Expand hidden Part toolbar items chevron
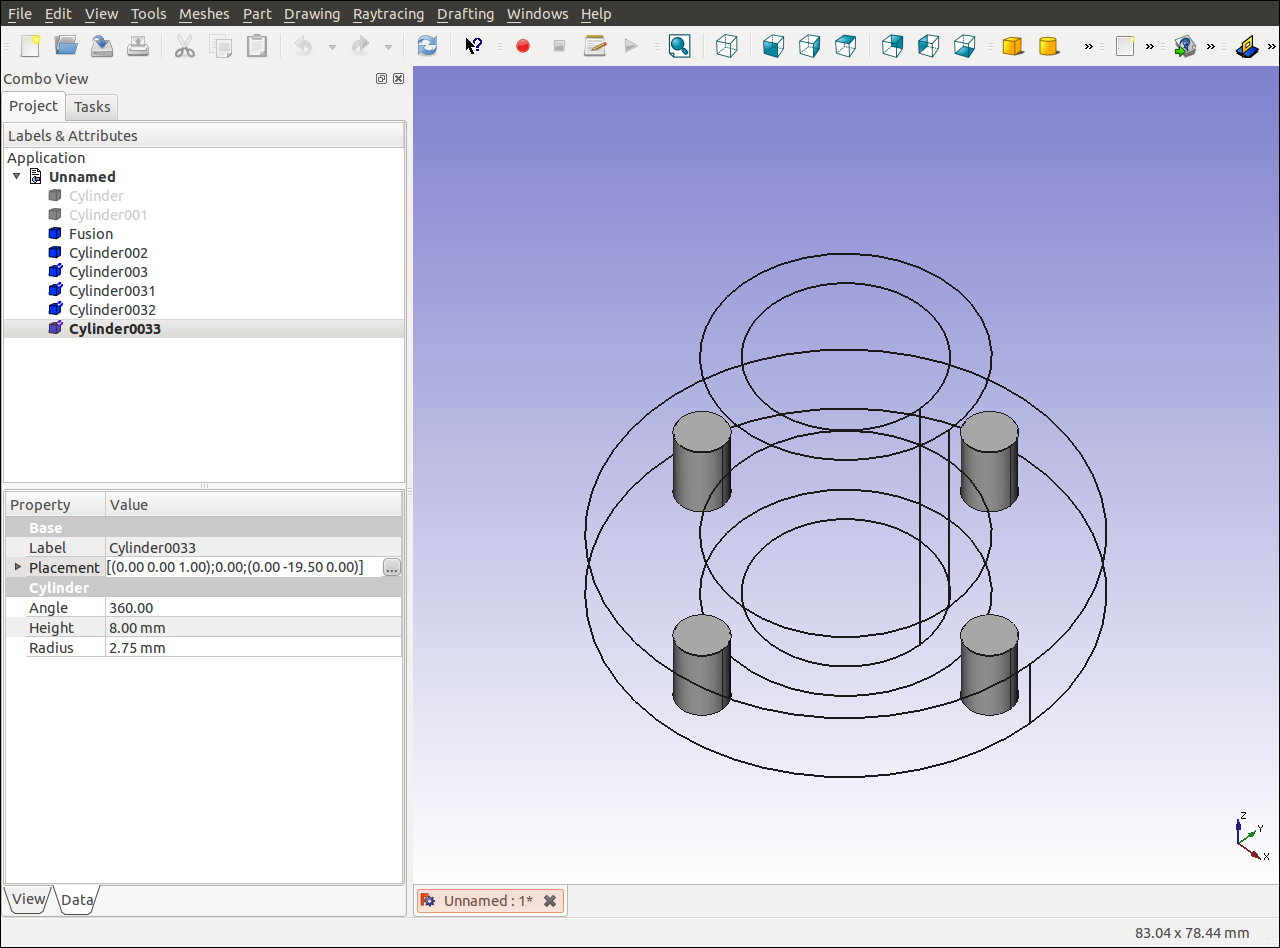Viewport: 1280px width, 948px height. (1089, 46)
